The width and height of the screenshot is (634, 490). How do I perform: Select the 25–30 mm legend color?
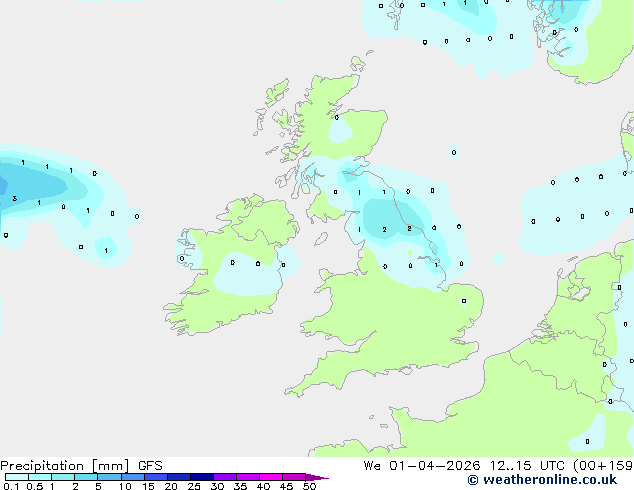[201, 477]
